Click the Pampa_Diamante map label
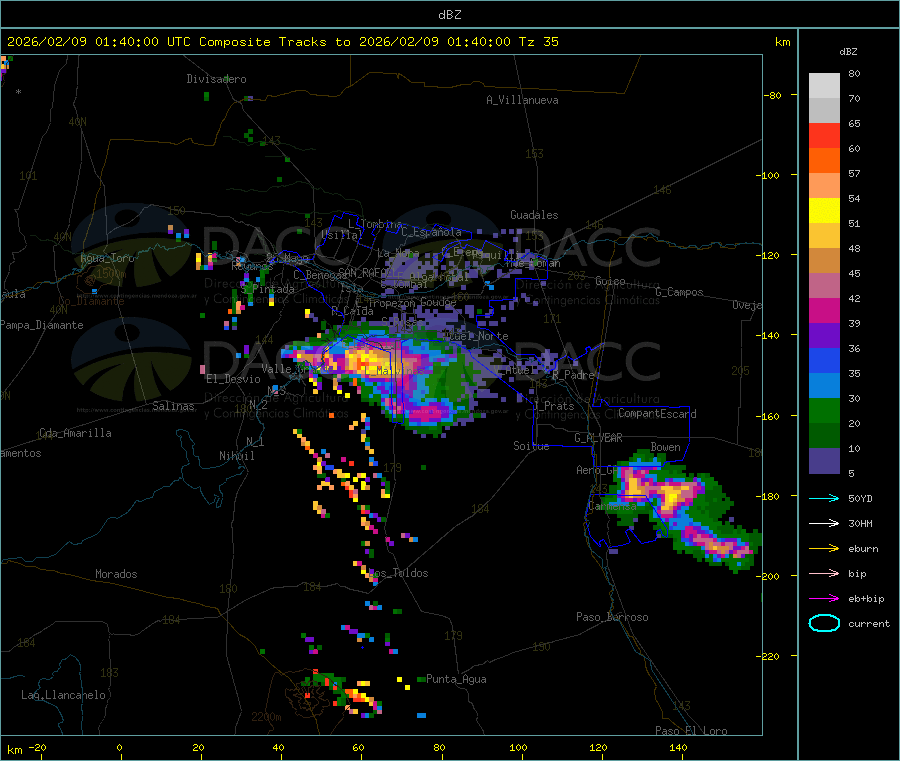 [x=42, y=325]
